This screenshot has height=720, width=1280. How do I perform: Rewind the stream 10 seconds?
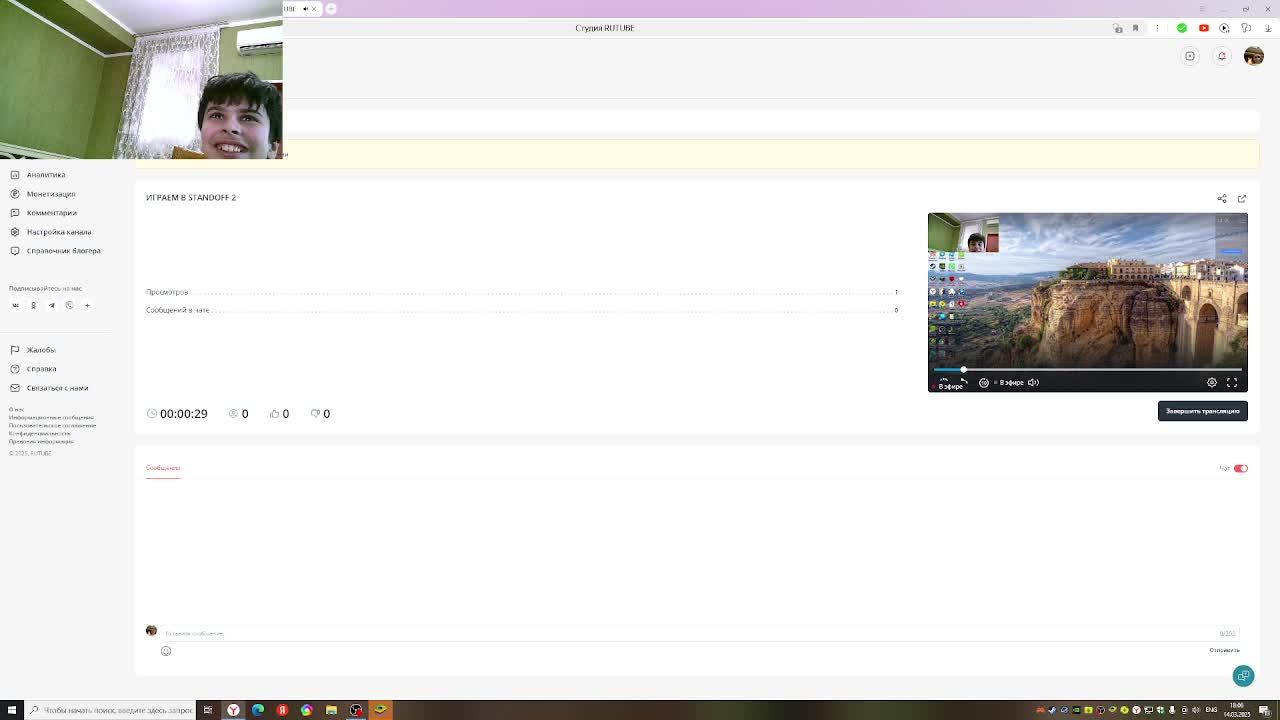(984, 382)
